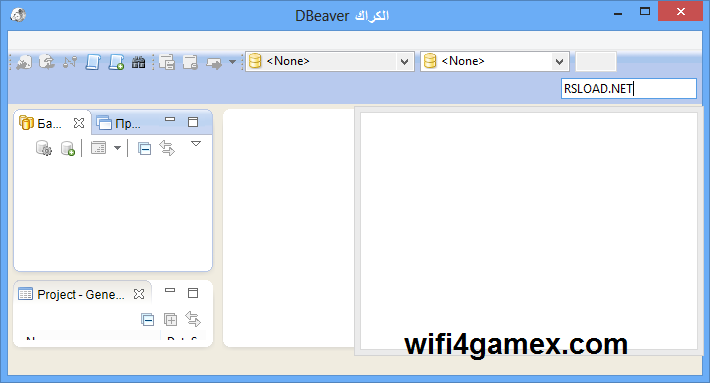The height and width of the screenshot is (383, 710).
Task: Expand the small toolbar arrow dropdown
Action: [232, 62]
